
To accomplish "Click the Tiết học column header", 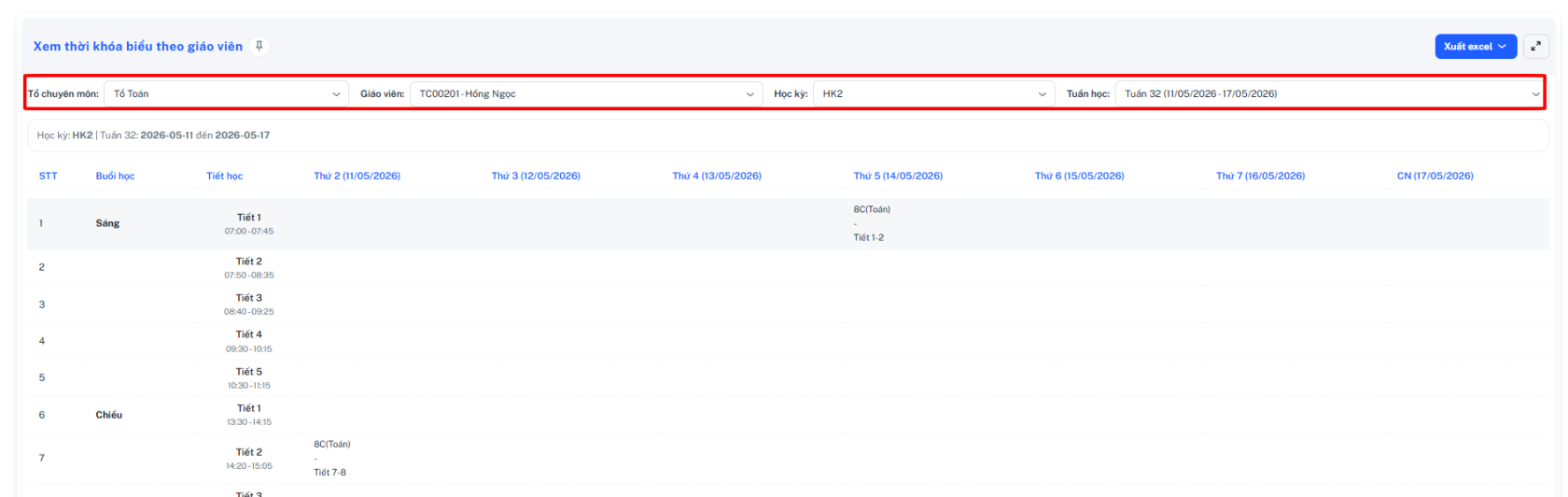I will point(225,176).
